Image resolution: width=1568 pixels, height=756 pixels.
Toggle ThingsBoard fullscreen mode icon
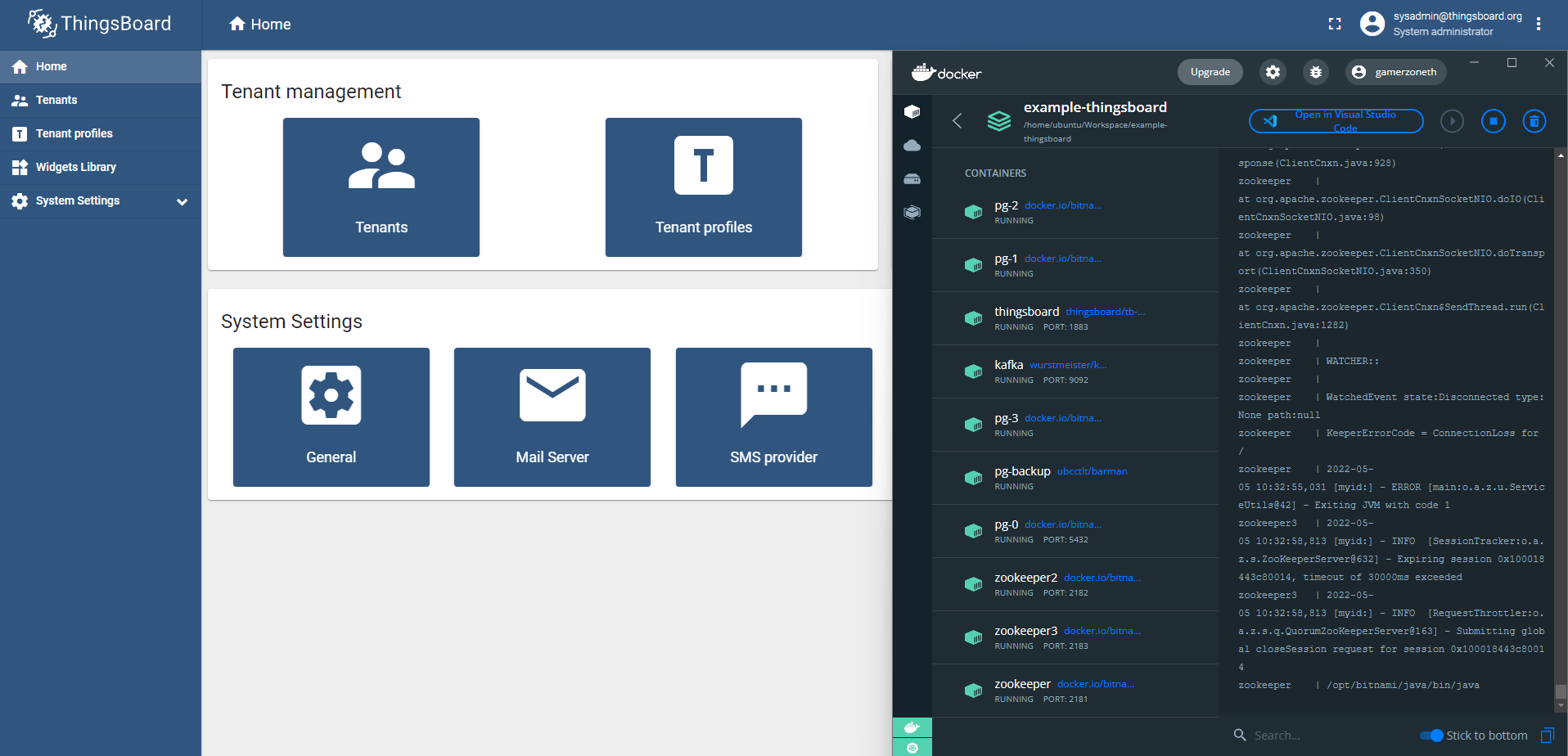point(1335,24)
